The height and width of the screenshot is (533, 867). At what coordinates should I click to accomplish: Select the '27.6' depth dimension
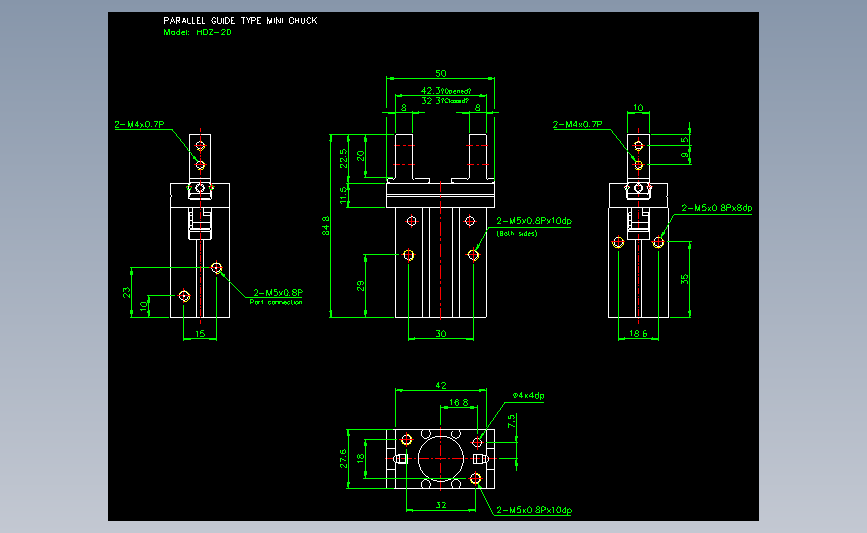(x=343, y=458)
